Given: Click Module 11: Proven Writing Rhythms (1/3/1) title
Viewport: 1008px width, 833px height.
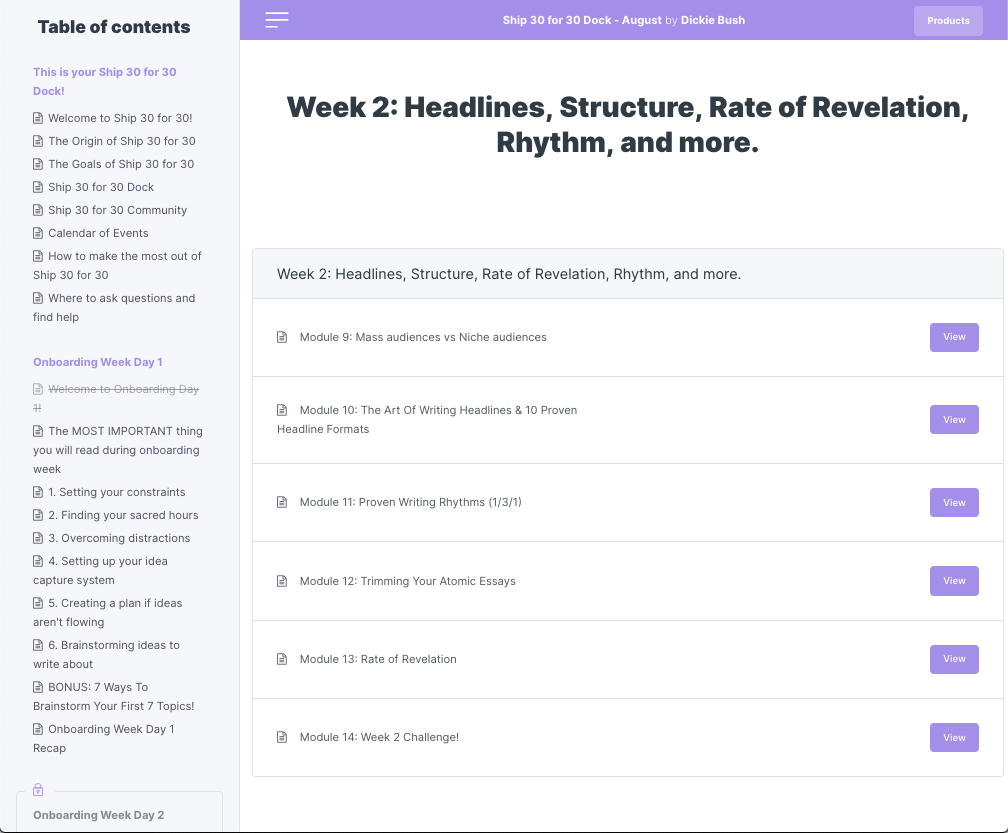Looking at the screenshot, I should pyautogui.click(x=411, y=502).
